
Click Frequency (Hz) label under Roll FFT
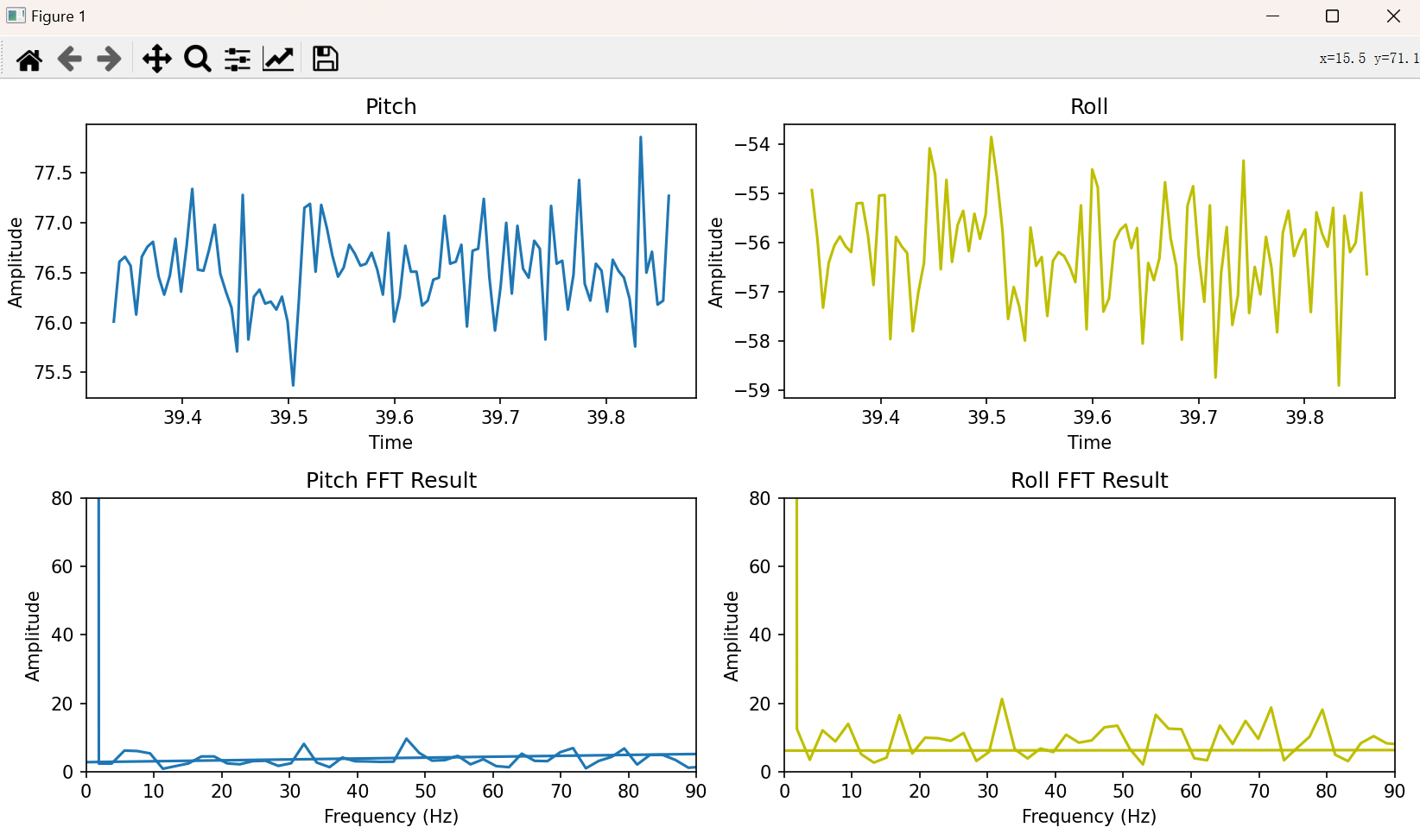tap(1088, 816)
